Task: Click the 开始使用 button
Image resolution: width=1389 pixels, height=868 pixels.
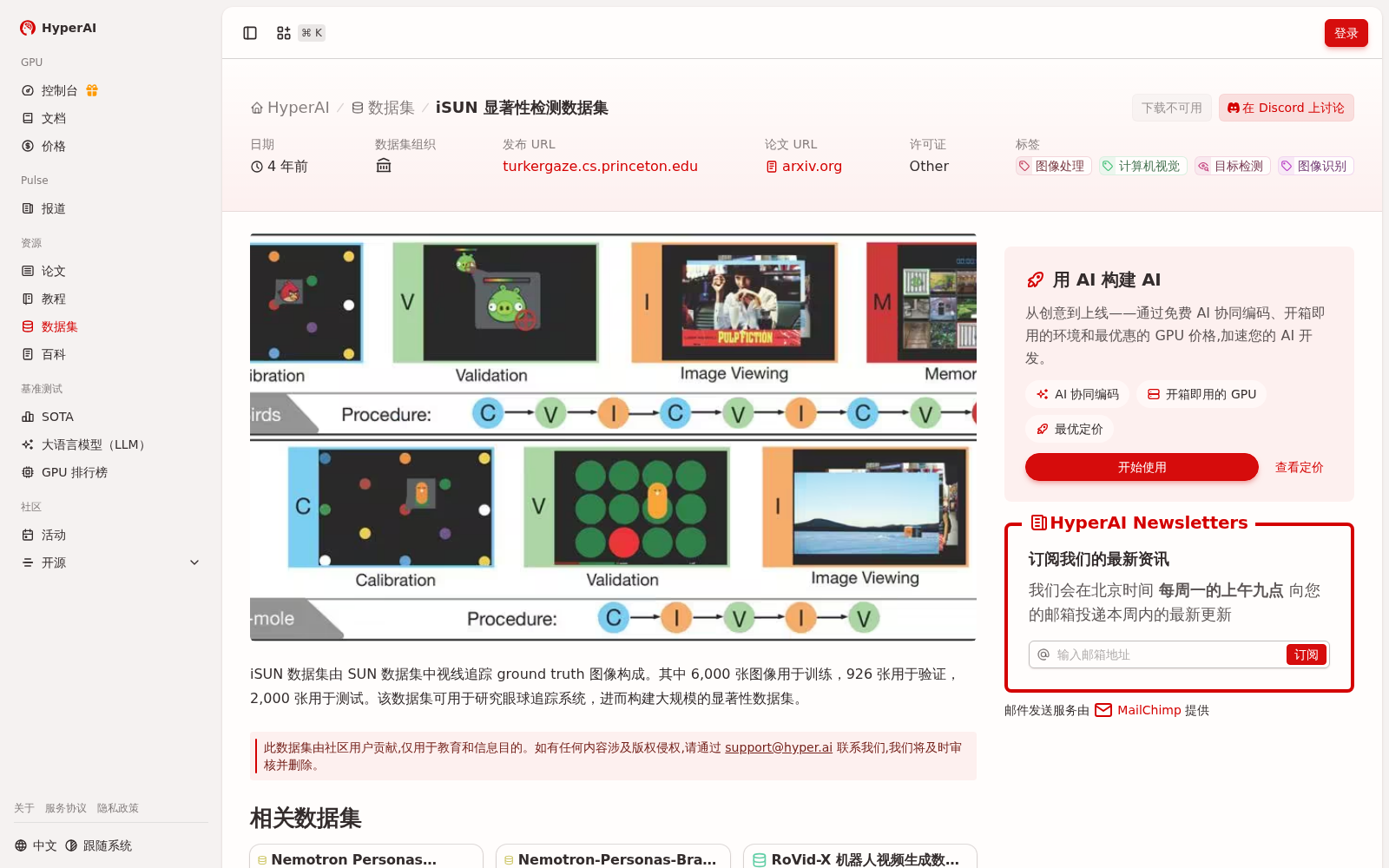Action: point(1142,467)
